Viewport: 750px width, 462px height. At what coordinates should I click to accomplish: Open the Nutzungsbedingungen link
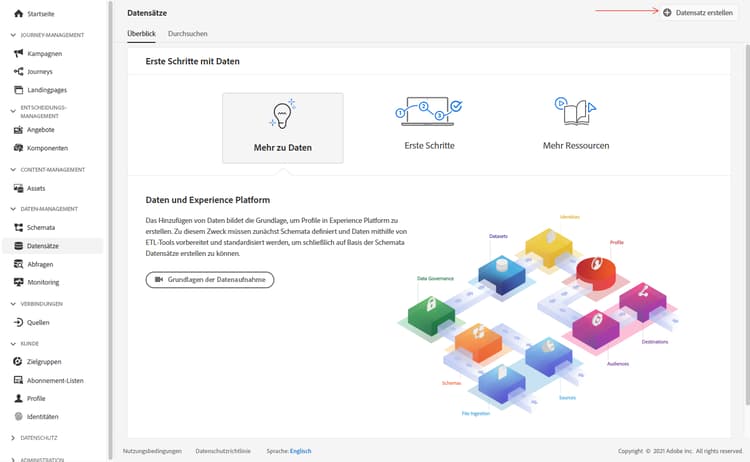coord(152,451)
